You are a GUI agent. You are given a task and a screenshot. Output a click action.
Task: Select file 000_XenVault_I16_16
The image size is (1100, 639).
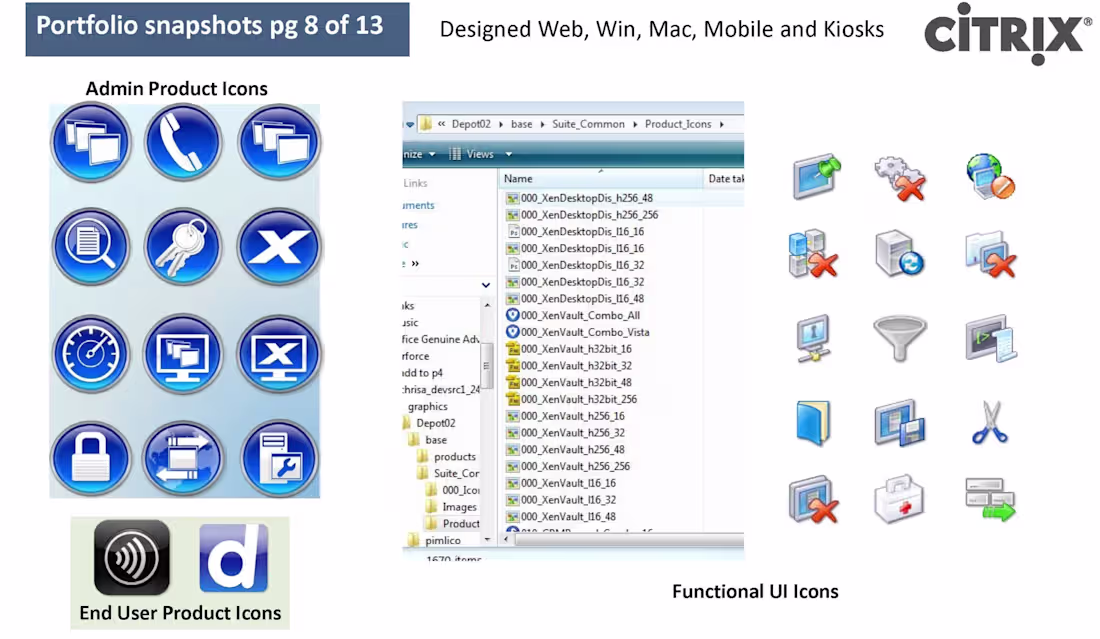(561, 483)
